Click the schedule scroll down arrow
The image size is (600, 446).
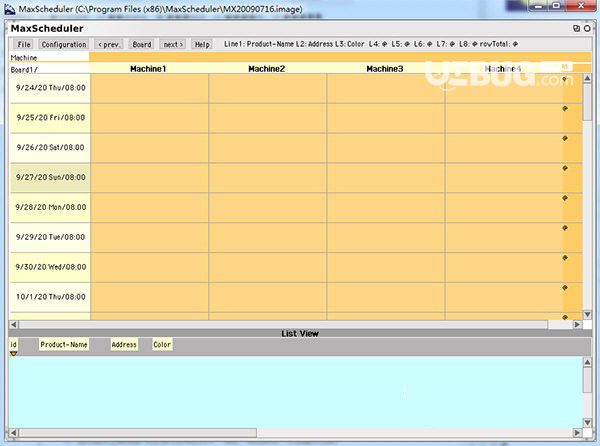pyautogui.click(x=587, y=314)
